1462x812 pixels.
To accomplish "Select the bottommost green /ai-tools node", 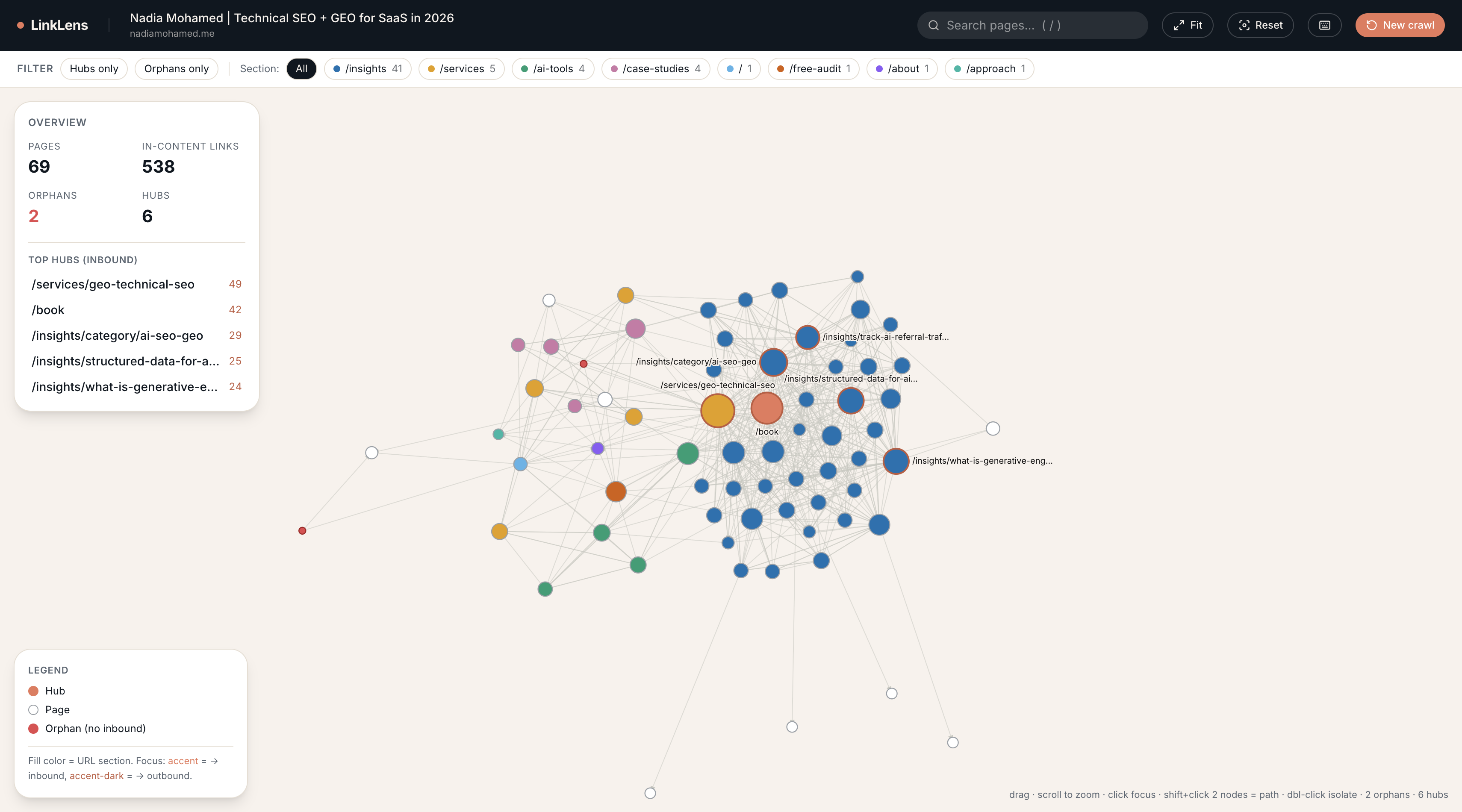I will pyautogui.click(x=545, y=589).
